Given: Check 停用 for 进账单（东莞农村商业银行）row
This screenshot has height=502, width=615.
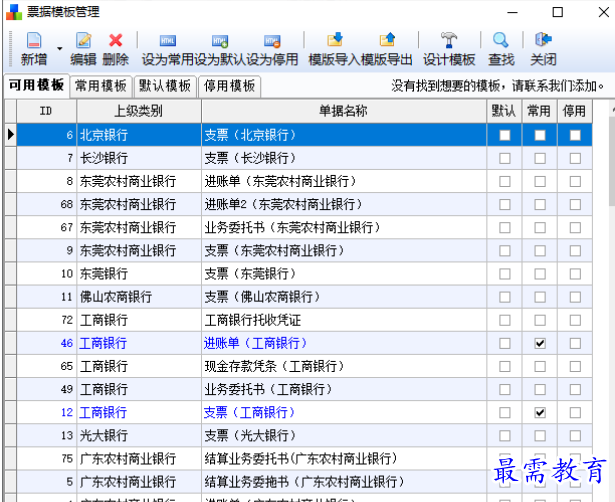Looking at the screenshot, I should 575,182.
